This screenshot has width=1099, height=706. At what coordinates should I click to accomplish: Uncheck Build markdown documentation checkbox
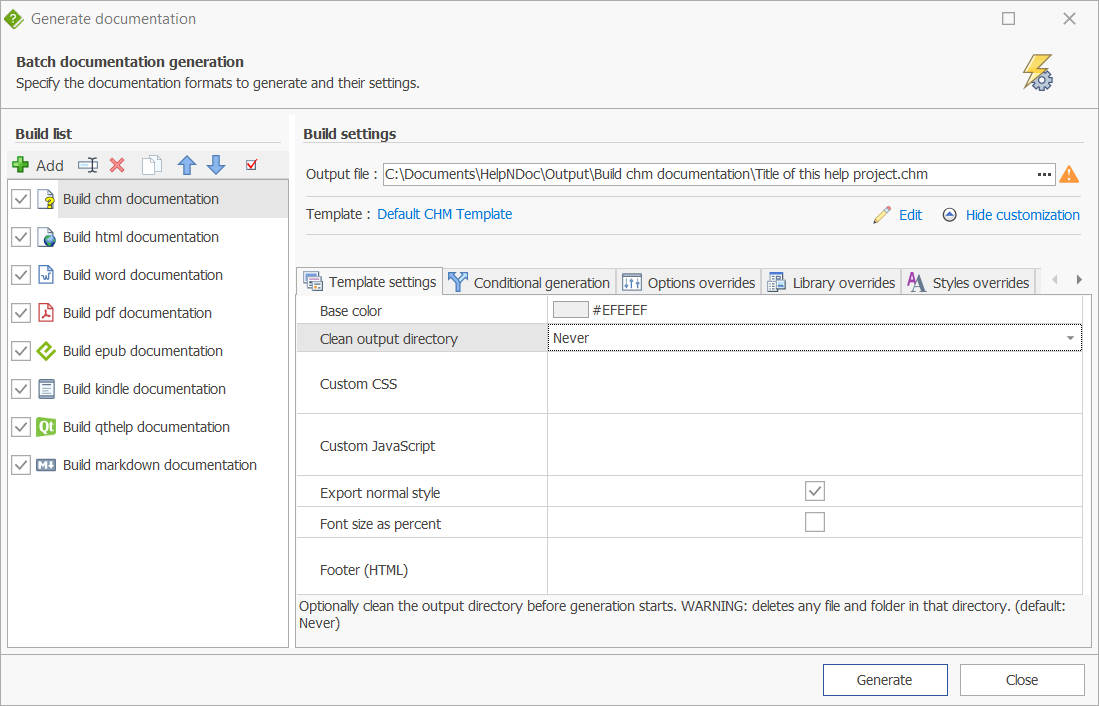[21, 465]
